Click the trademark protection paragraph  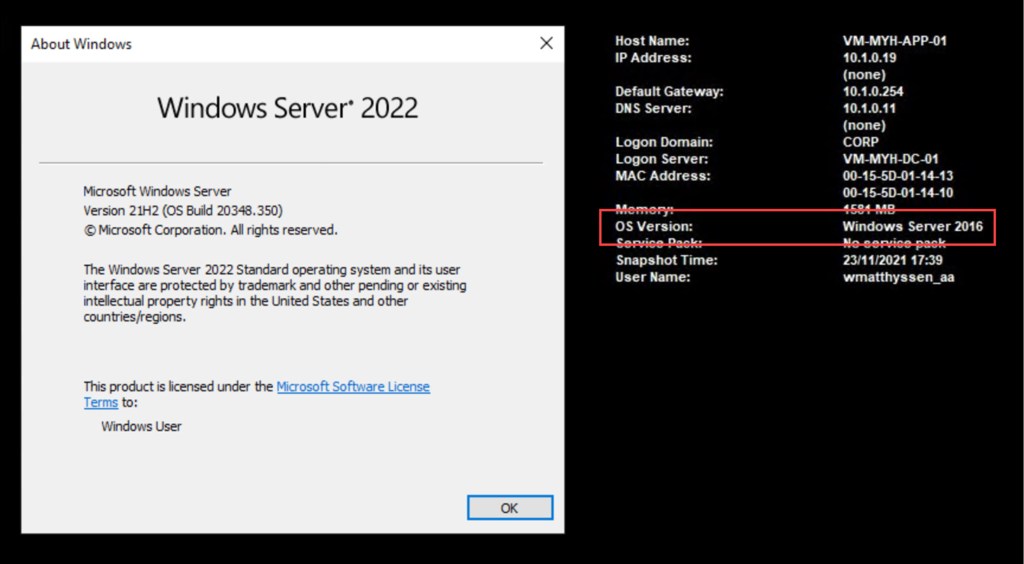274,293
